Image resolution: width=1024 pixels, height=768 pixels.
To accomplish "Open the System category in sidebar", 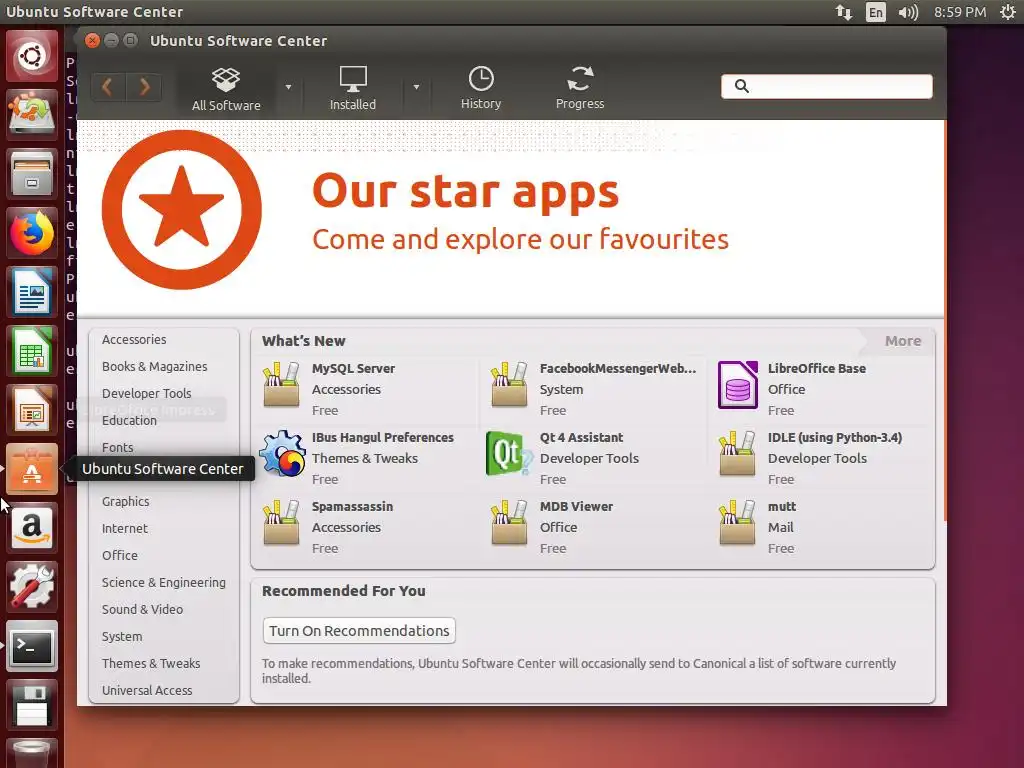I will pos(122,636).
